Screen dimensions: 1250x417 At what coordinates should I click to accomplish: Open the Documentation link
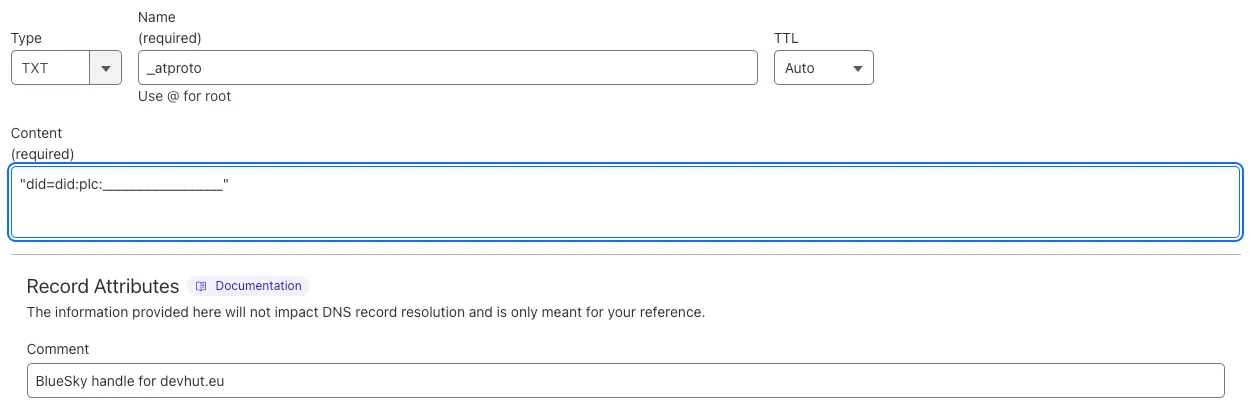[249, 286]
